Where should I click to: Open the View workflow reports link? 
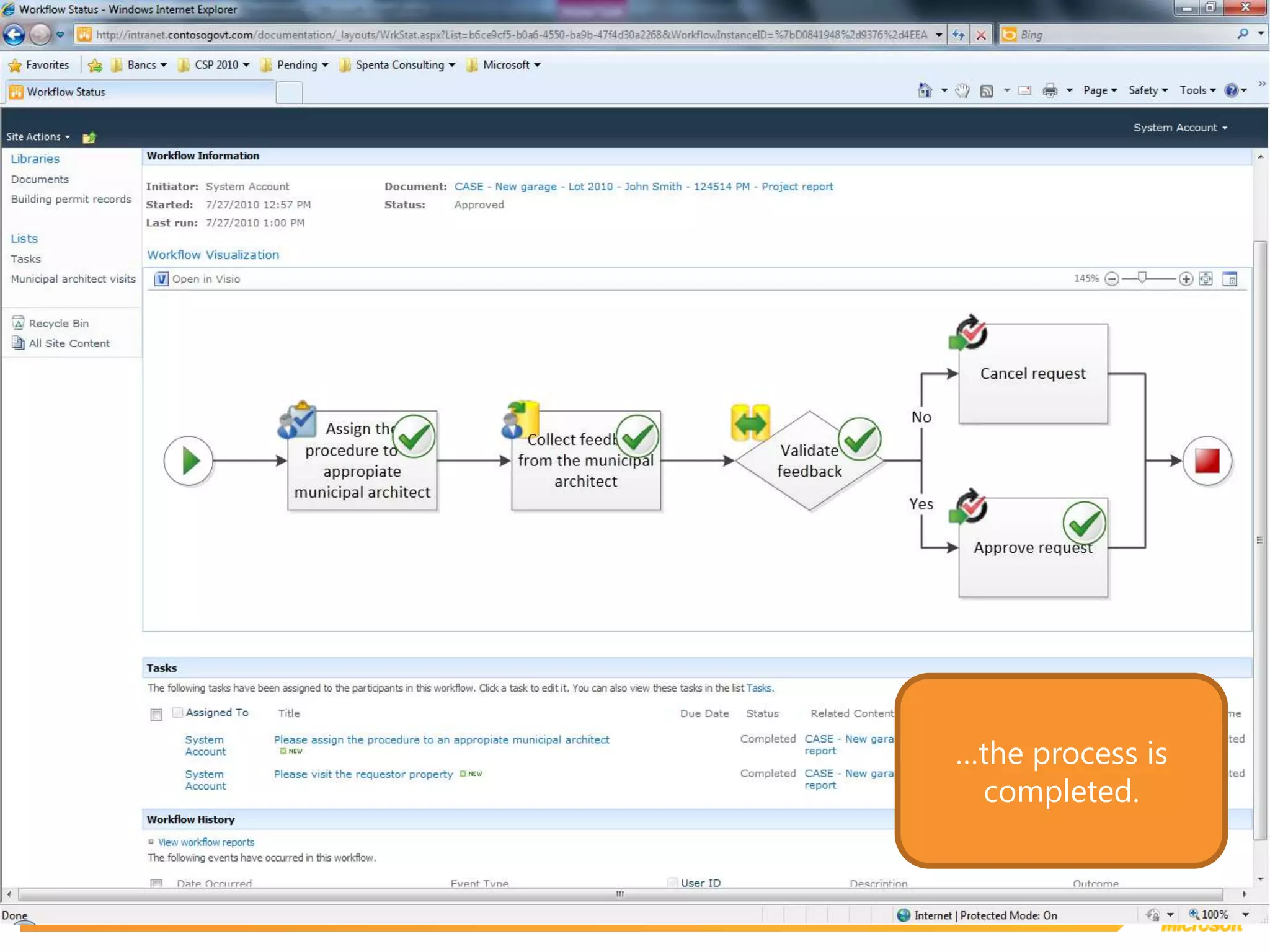(x=206, y=842)
